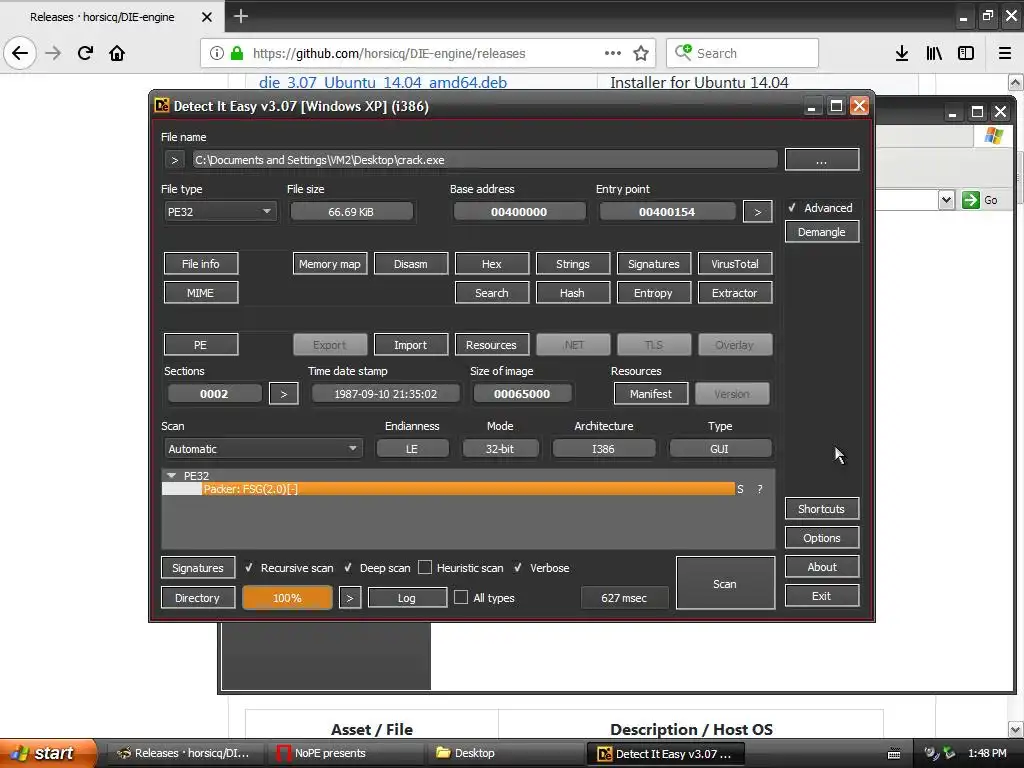Open the Hex viewer

coord(492,264)
